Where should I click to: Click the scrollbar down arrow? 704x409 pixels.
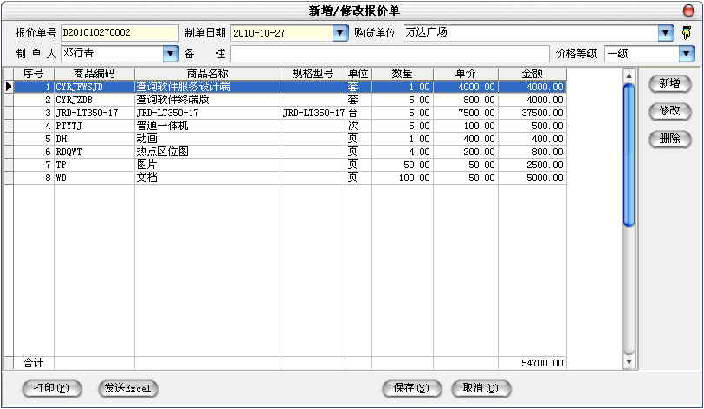[629, 362]
